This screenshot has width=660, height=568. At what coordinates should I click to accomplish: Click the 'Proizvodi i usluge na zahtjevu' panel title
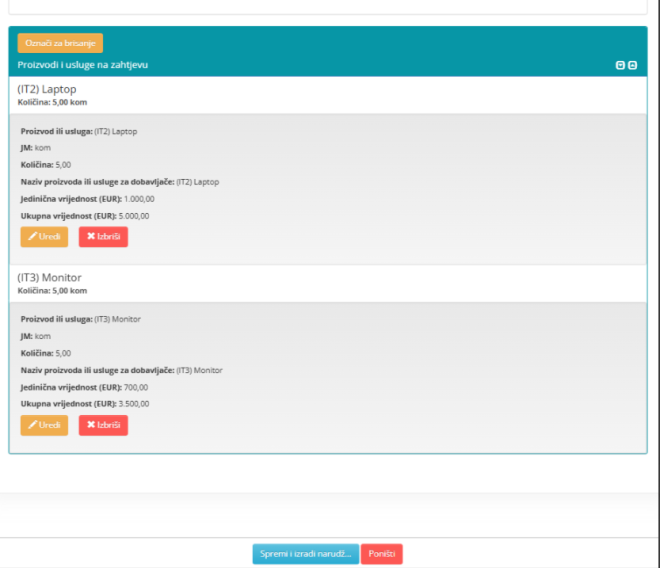click(x=83, y=65)
